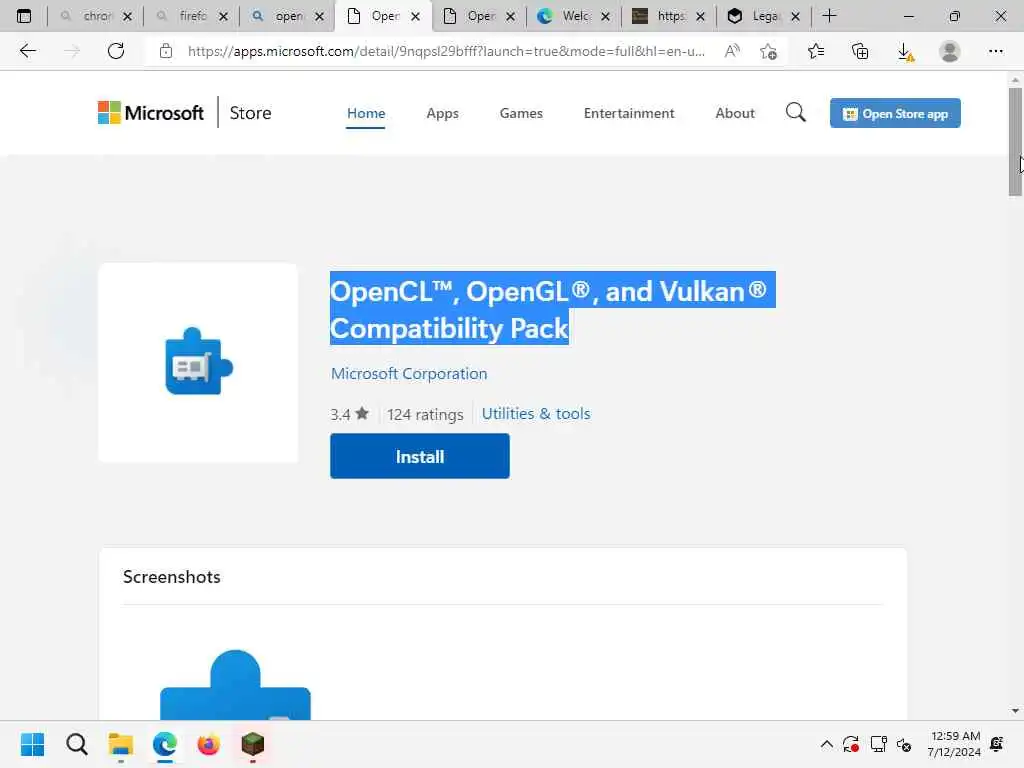Open the taskbar clock and date

point(954,744)
